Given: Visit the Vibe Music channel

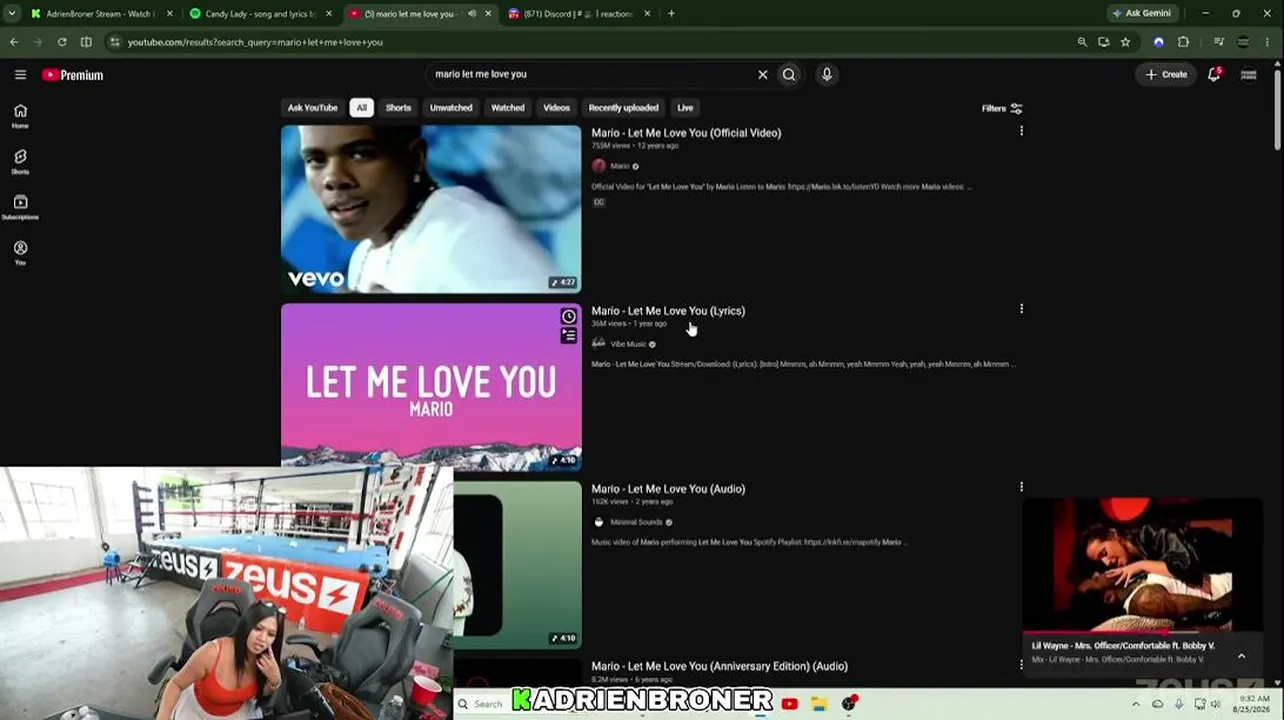Looking at the screenshot, I should click(628, 344).
